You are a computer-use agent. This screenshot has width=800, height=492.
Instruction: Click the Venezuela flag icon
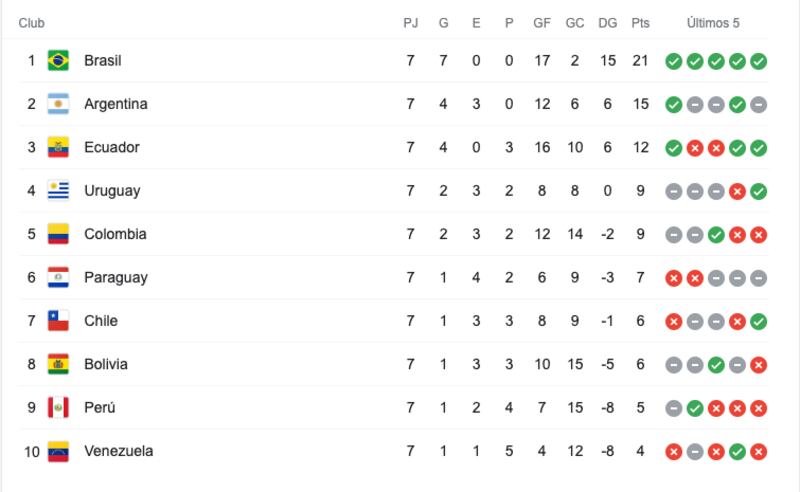pos(58,451)
